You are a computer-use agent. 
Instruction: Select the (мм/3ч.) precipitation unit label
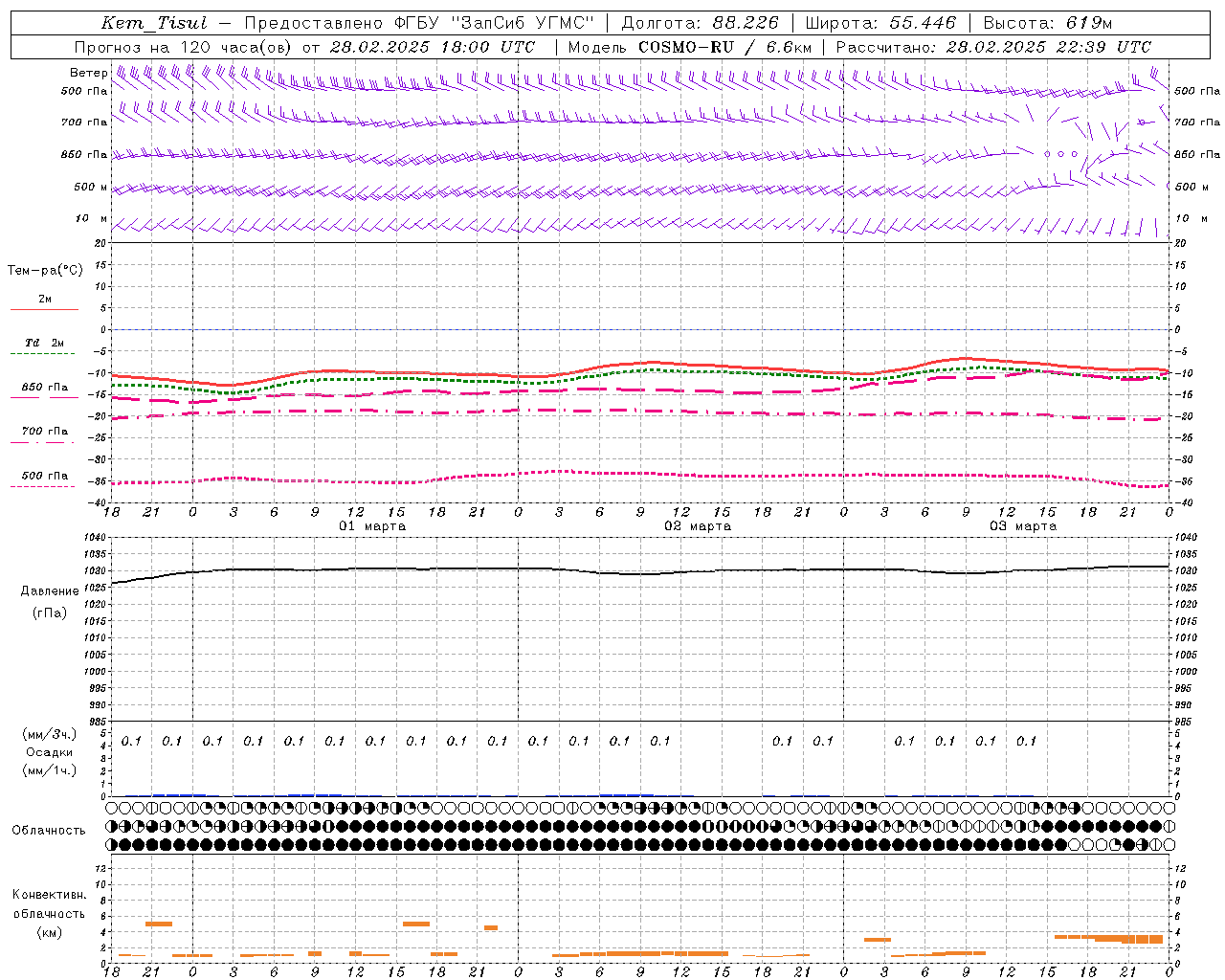tap(50, 734)
